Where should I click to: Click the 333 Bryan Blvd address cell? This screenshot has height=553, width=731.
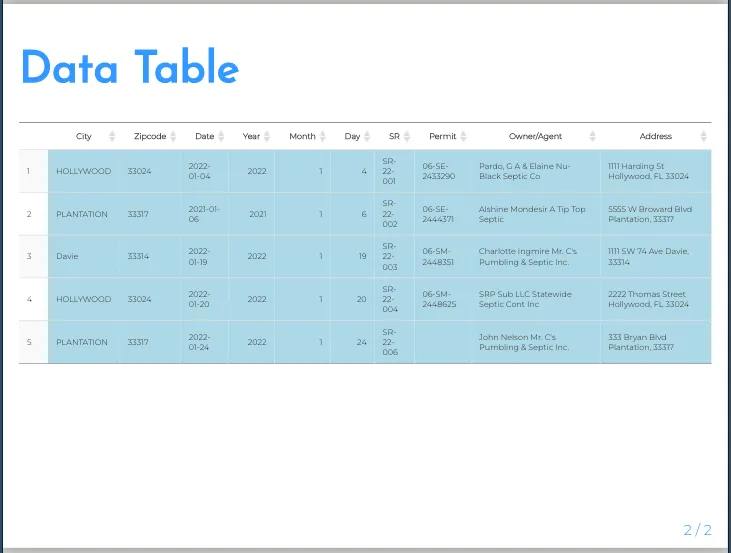pyautogui.click(x=656, y=342)
